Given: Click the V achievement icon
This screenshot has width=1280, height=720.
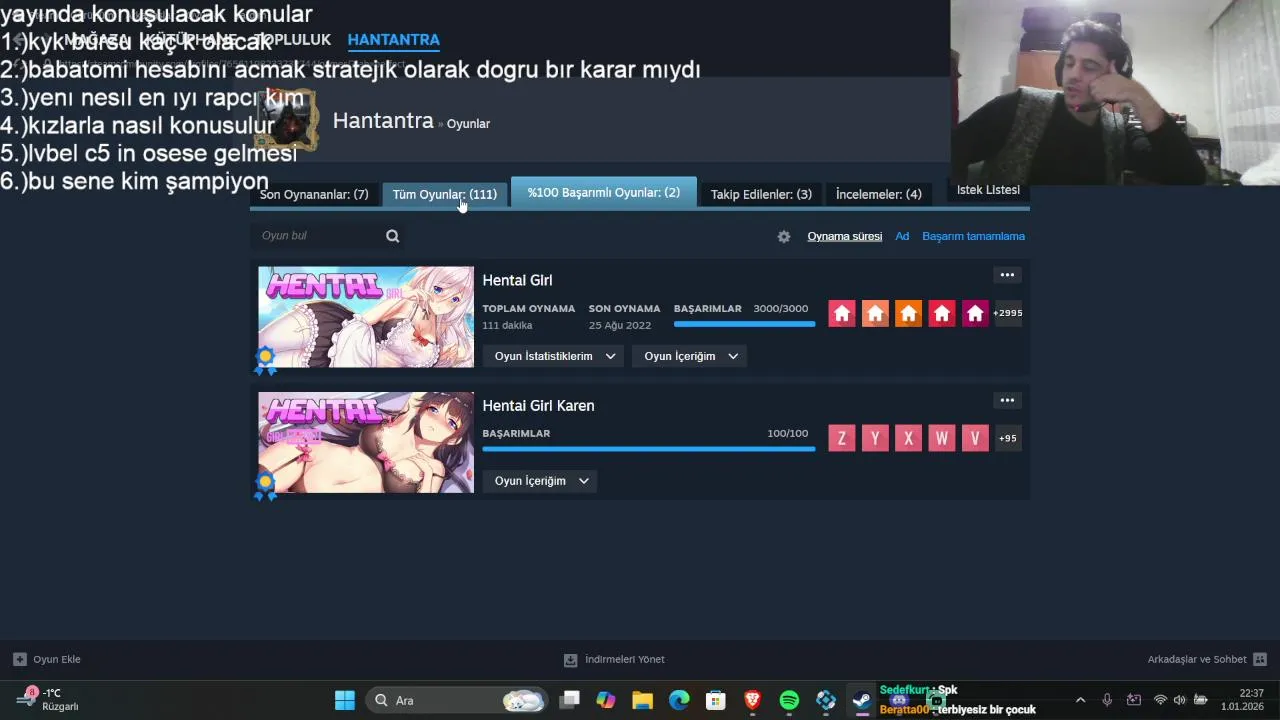Looking at the screenshot, I should [975, 438].
